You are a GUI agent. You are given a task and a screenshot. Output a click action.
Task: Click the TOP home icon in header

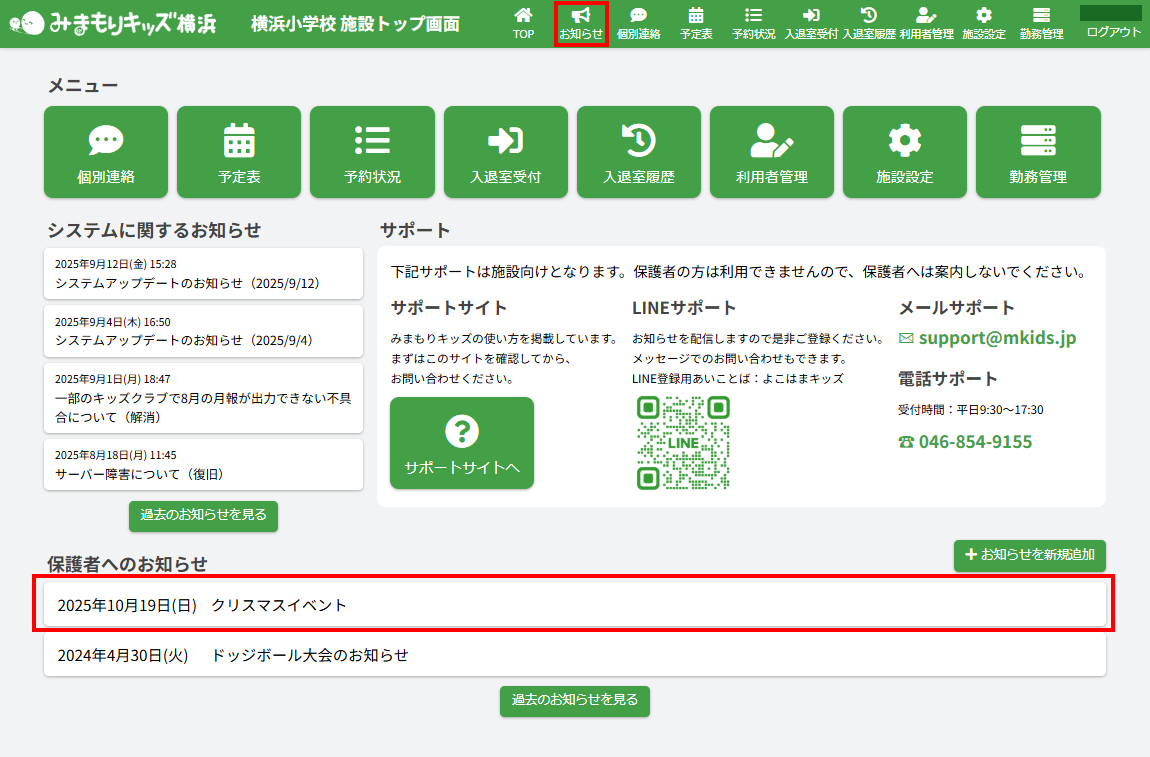click(x=523, y=23)
